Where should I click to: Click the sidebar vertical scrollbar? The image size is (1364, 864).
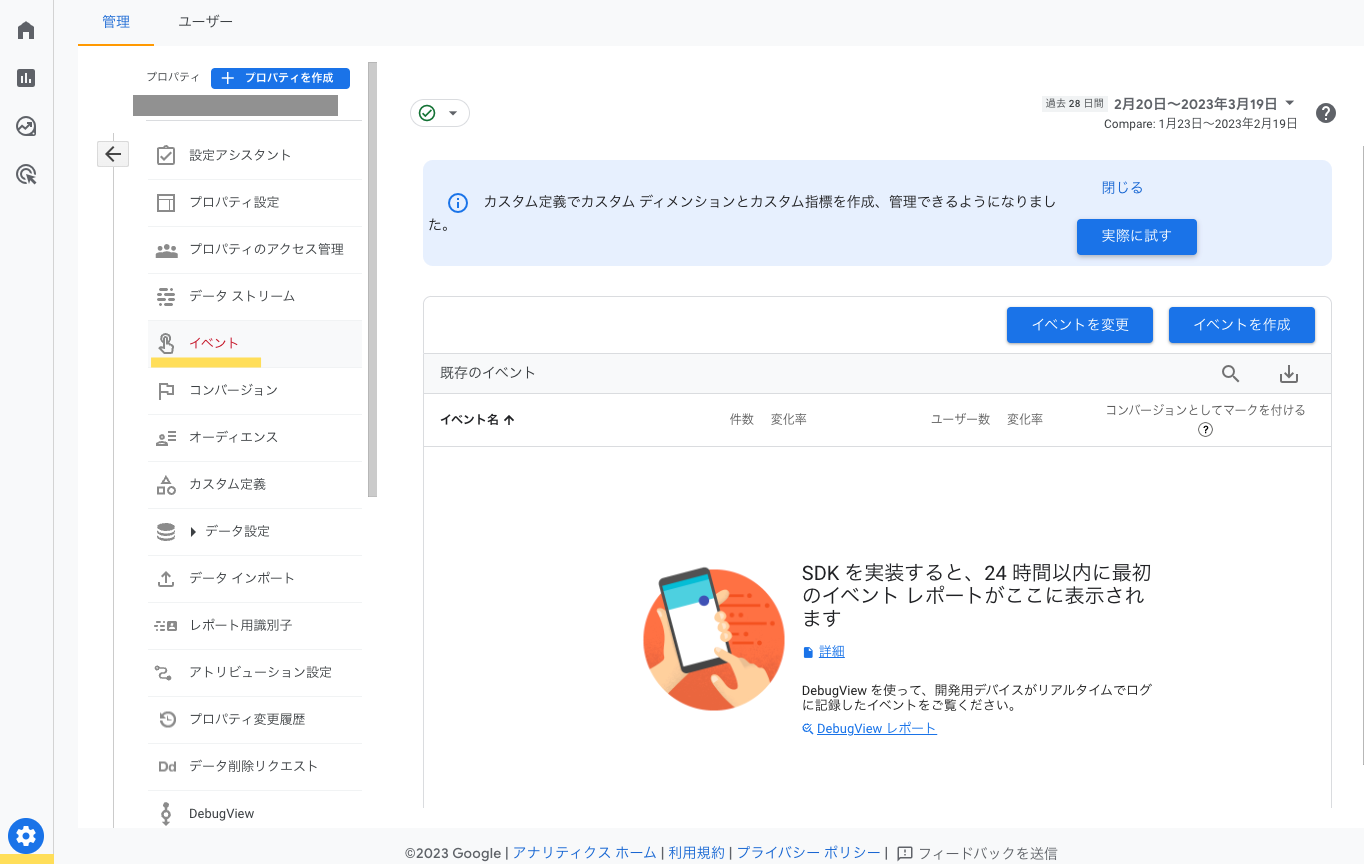pyautogui.click(x=373, y=280)
